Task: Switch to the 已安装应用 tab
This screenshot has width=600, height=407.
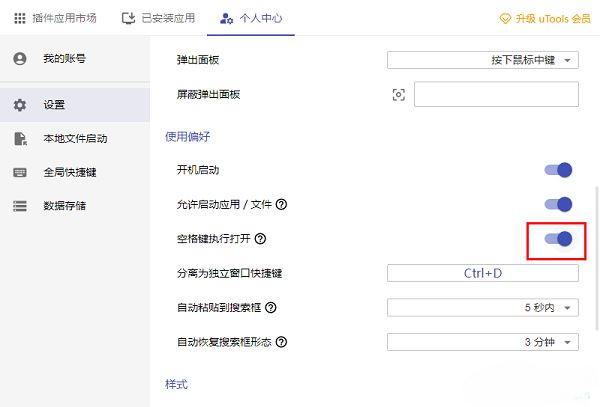Action: point(158,18)
